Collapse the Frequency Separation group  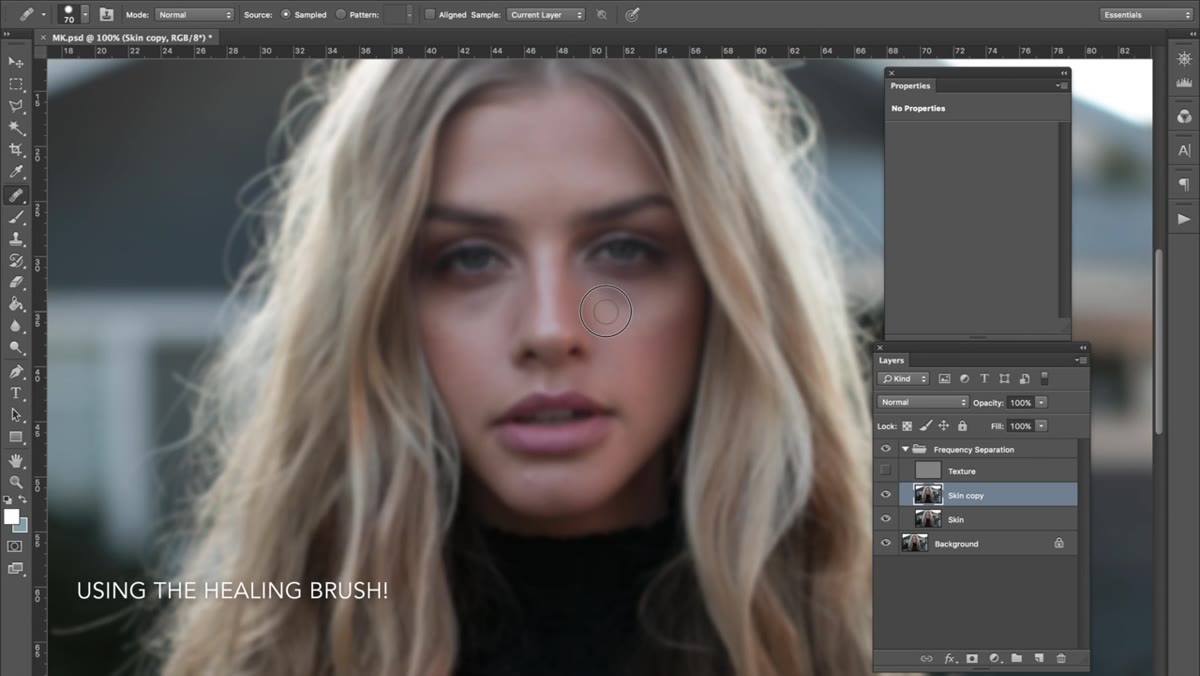905,450
